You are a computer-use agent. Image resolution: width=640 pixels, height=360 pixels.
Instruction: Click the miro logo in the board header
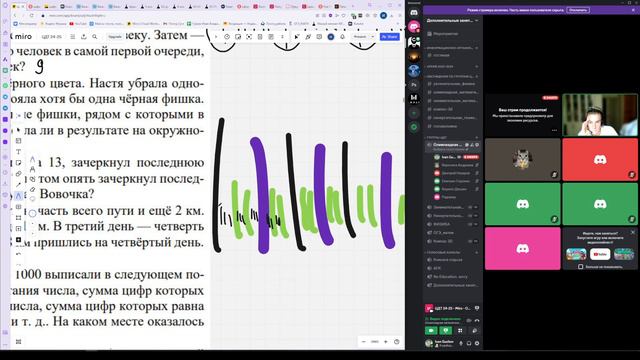(x=23, y=36)
